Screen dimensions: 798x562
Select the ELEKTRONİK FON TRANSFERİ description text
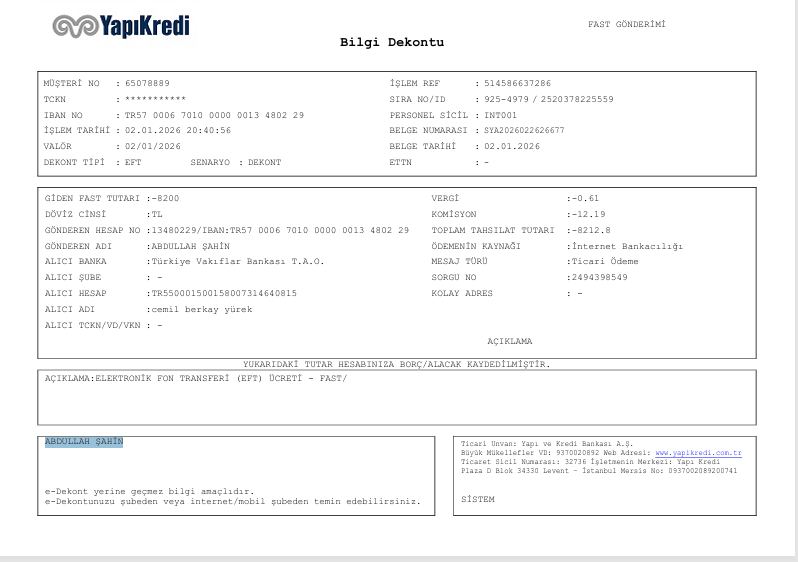(x=221, y=378)
